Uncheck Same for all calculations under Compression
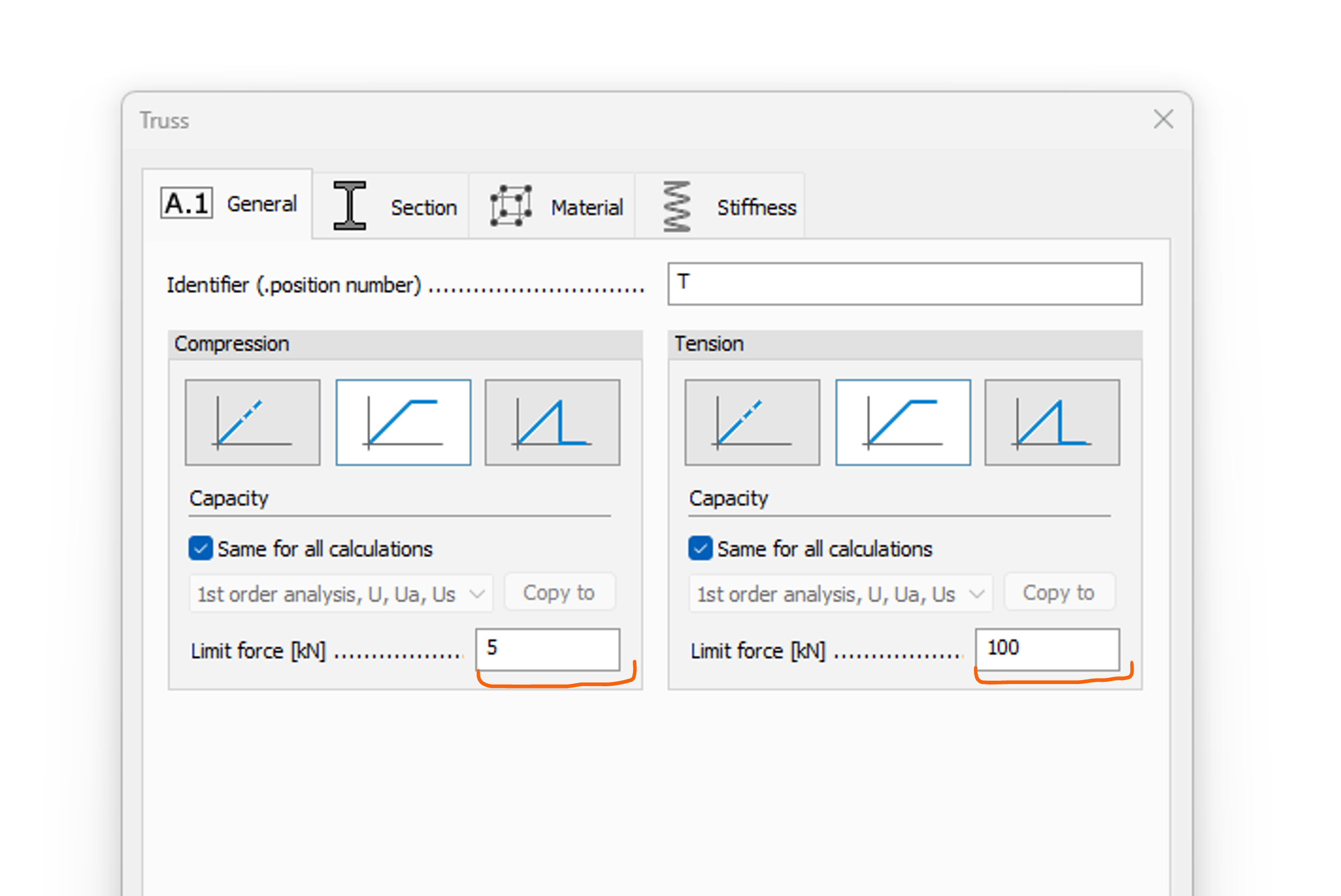This screenshot has width=1341, height=896. click(x=201, y=549)
